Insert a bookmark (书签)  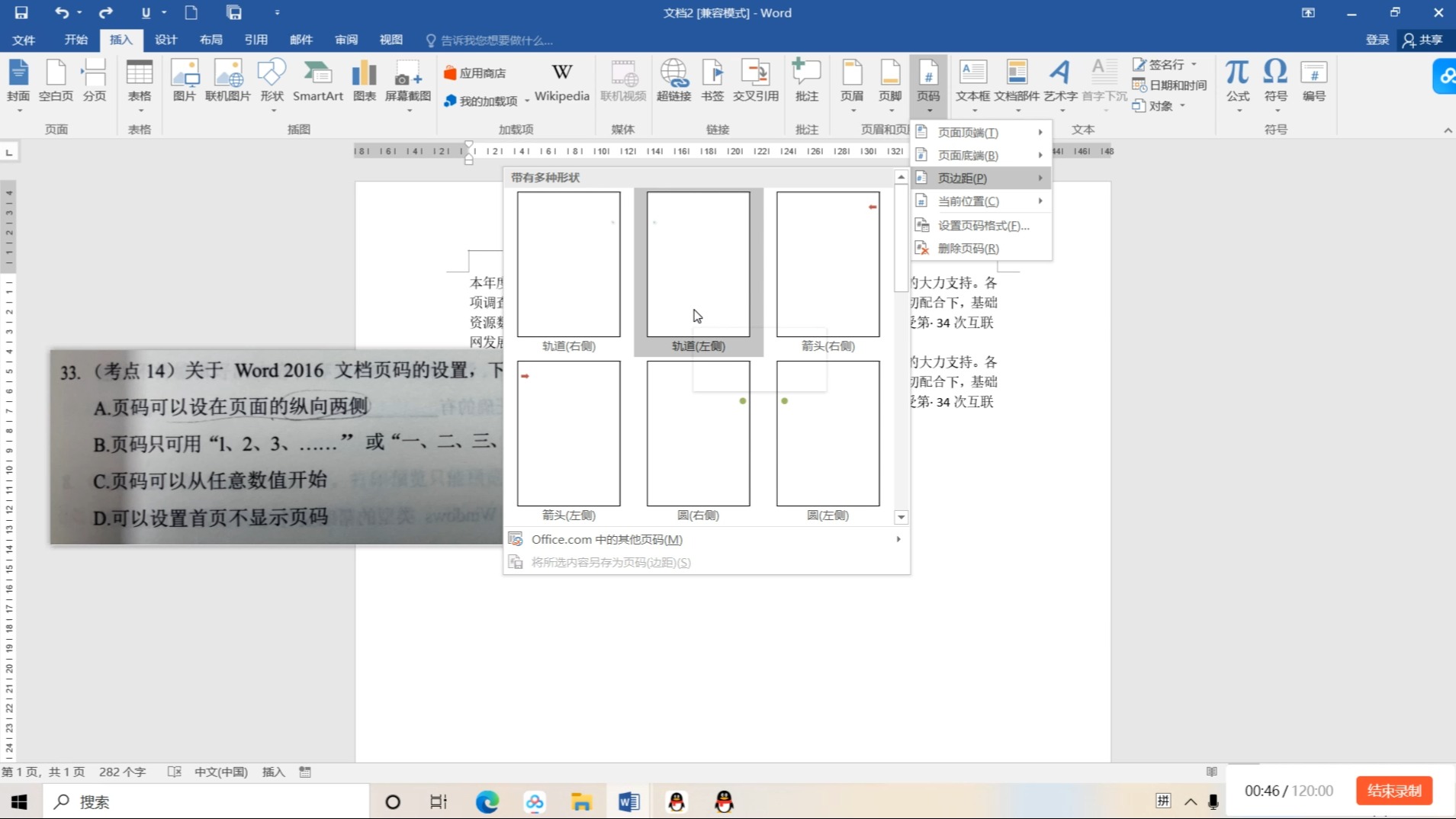(712, 82)
